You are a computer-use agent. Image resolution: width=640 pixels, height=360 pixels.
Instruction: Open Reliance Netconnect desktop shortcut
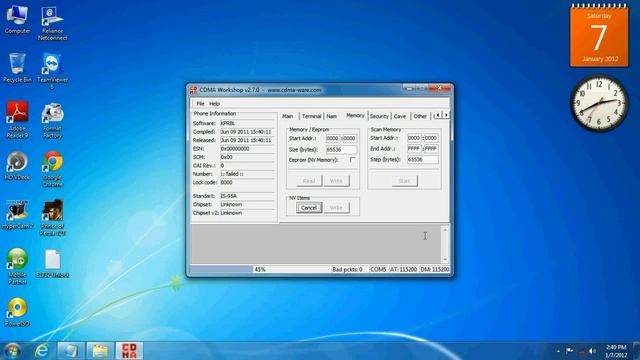pyautogui.click(x=52, y=23)
